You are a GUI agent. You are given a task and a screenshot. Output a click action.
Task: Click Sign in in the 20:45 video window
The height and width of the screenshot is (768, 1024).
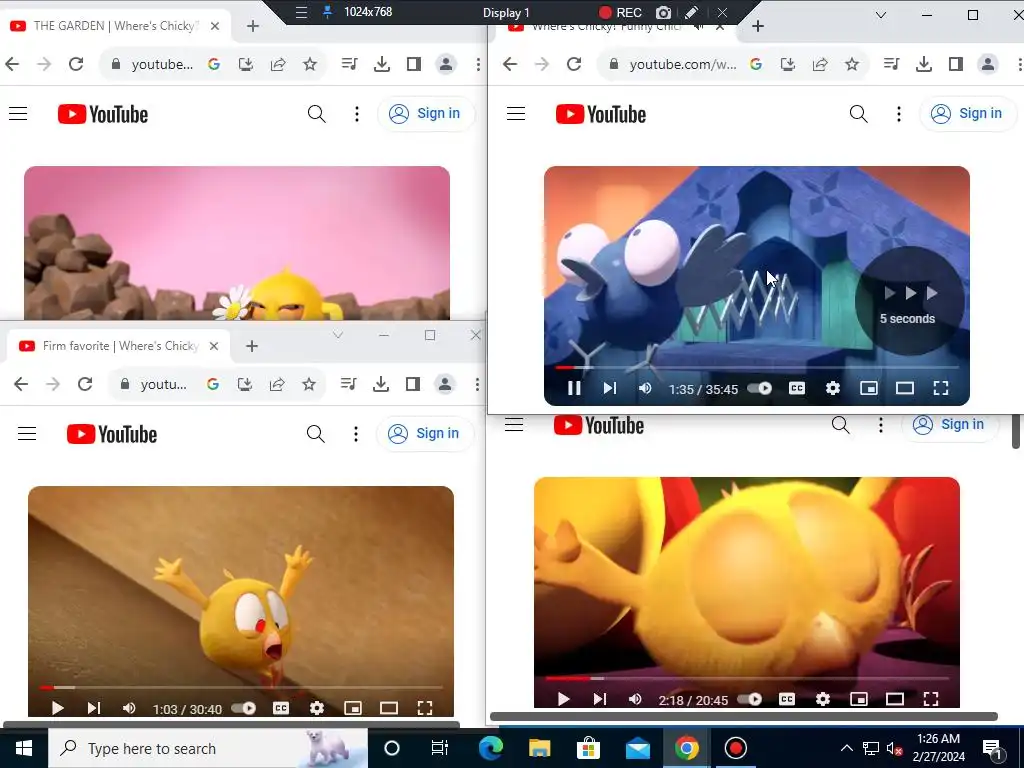(x=950, y=424)
